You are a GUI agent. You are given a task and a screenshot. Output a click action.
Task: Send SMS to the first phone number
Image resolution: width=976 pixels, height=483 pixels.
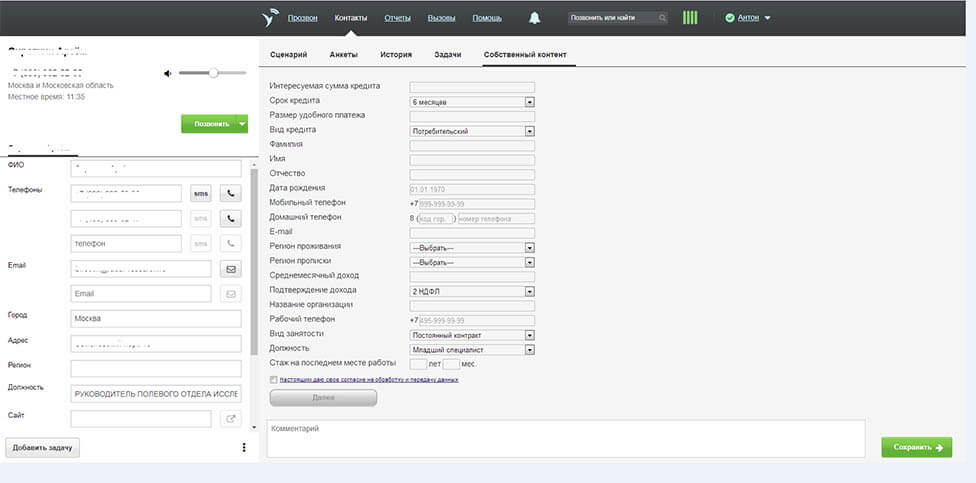click(x=201, y=194)
